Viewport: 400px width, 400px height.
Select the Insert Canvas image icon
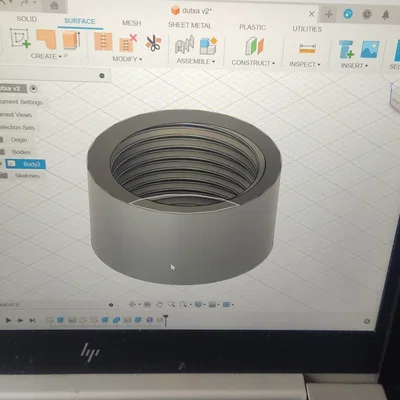(x=370, y=50)
